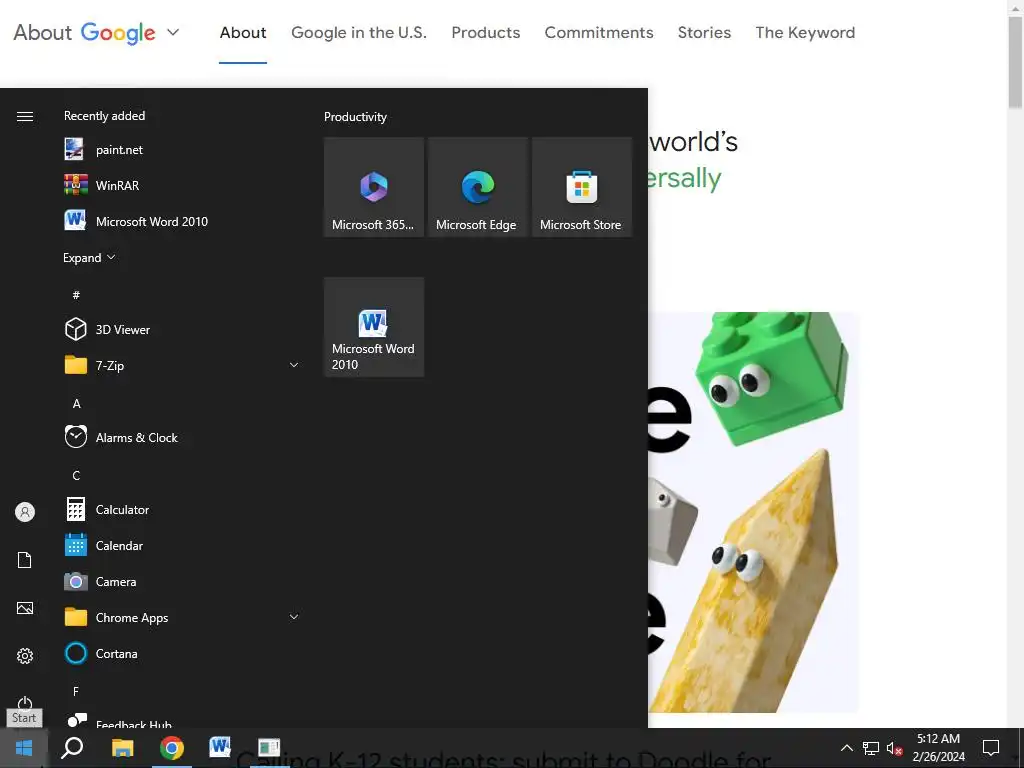The width and height of the screenshot is (1024, 768).
Task: Go to Google in the U.S. tab
Action: (359, 33)
